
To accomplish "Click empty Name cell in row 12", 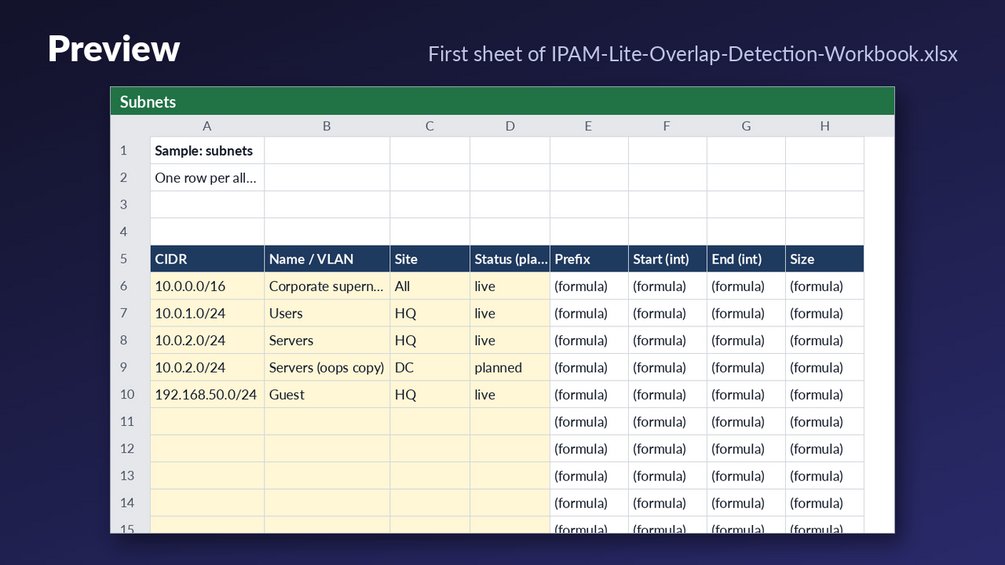I will coord(327,449).
